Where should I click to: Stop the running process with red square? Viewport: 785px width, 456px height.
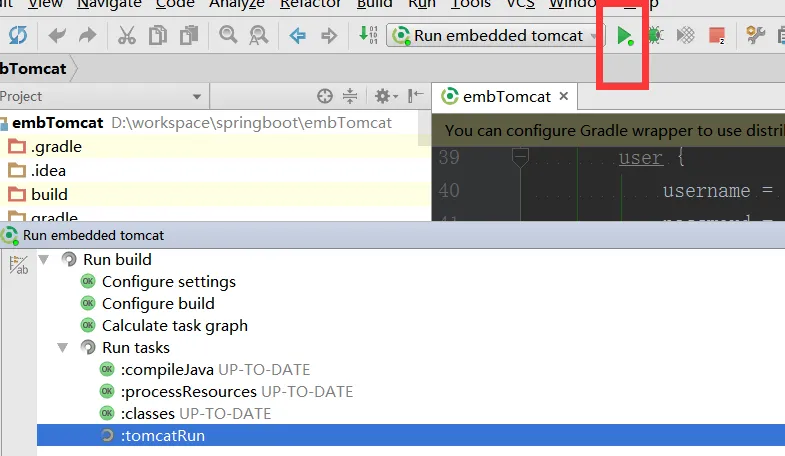(x=717, y=36)
